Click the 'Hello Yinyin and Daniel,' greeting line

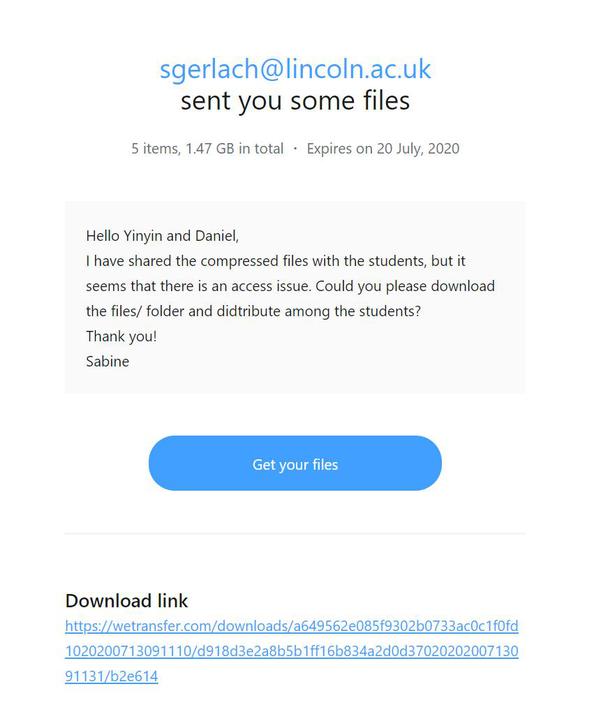pyautogui.click(x=162, y=236)
